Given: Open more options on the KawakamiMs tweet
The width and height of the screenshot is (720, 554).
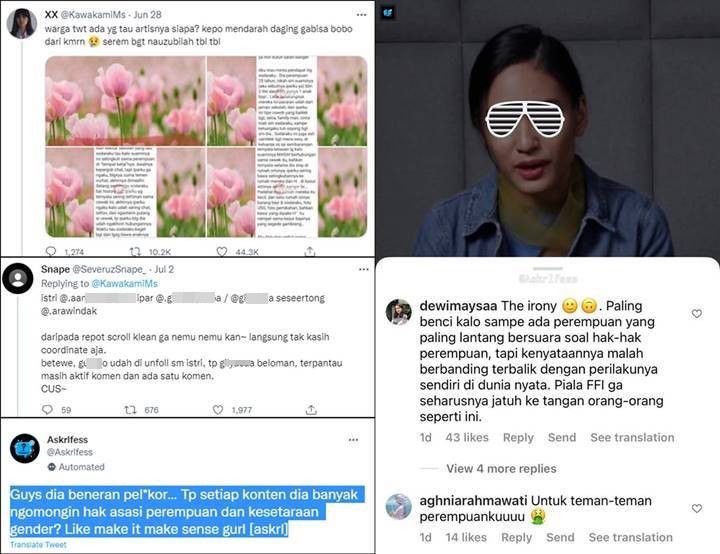Looking at the screenshot, I should point(361,15).
